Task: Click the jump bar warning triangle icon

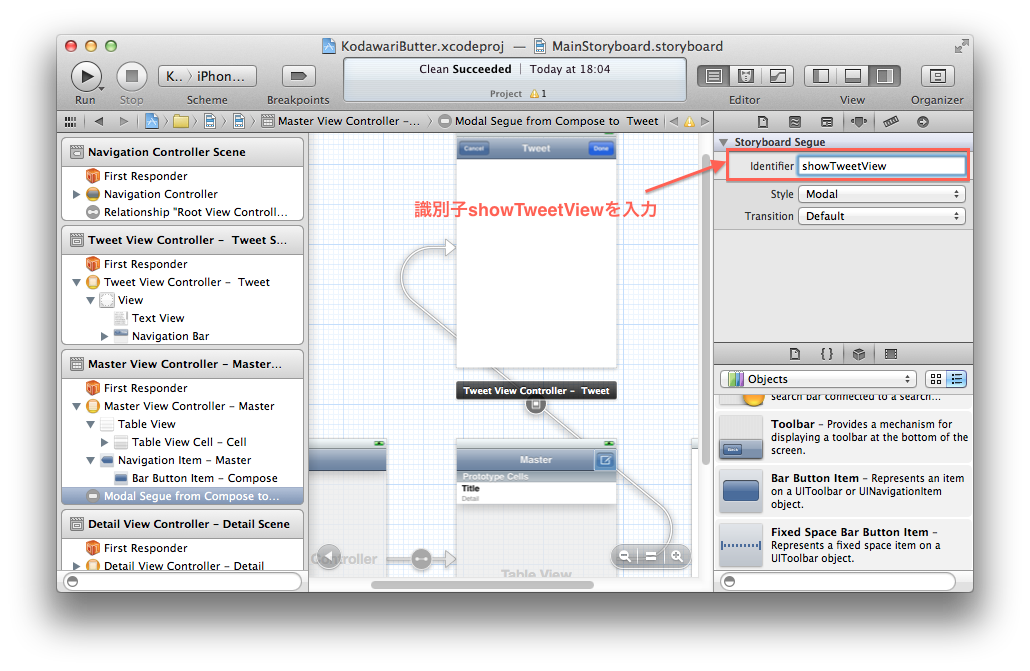Action: click(689, 122)
